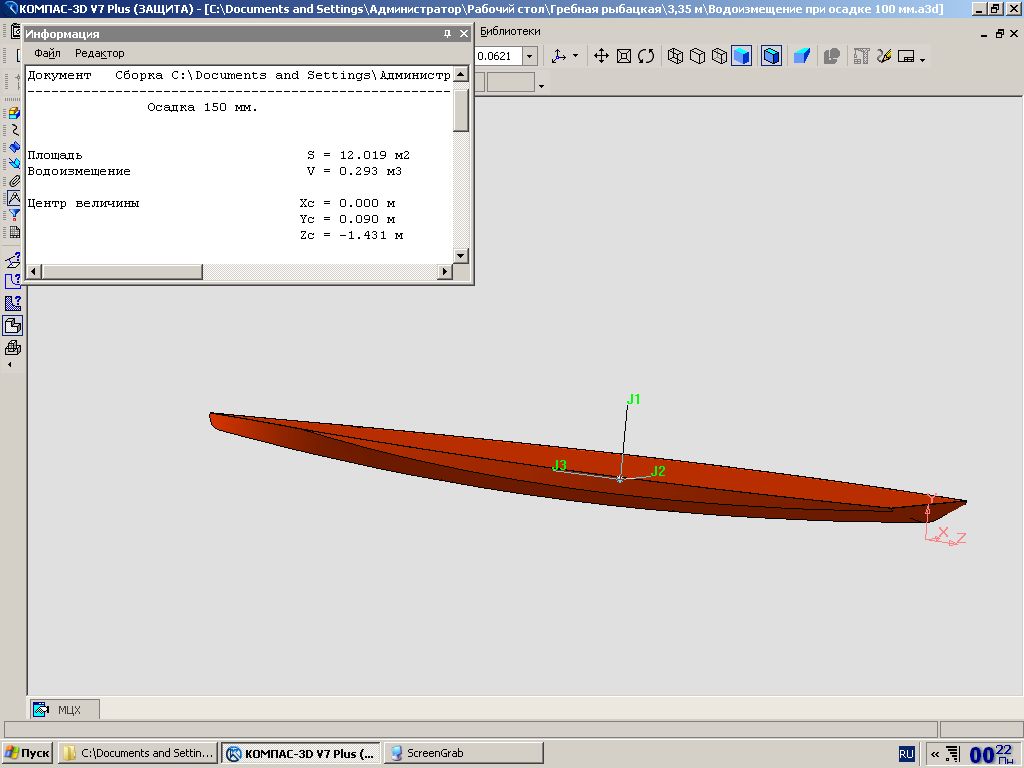1024x768 pixels.
Task: Switch to wireframe display mode
Action: pos(675,56)
